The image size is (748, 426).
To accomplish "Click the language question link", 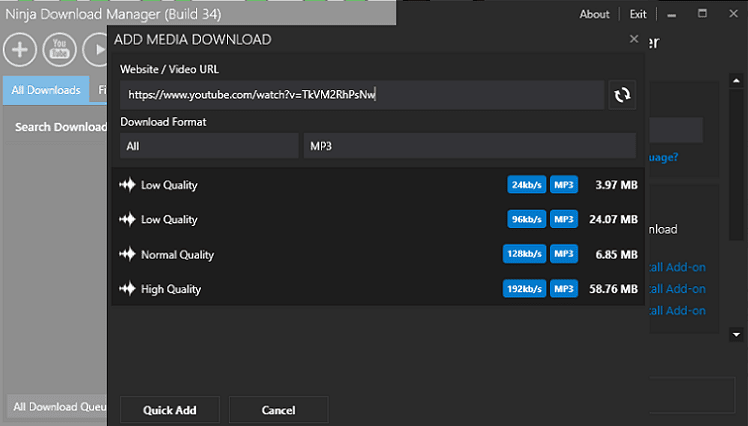I will 664,157.
